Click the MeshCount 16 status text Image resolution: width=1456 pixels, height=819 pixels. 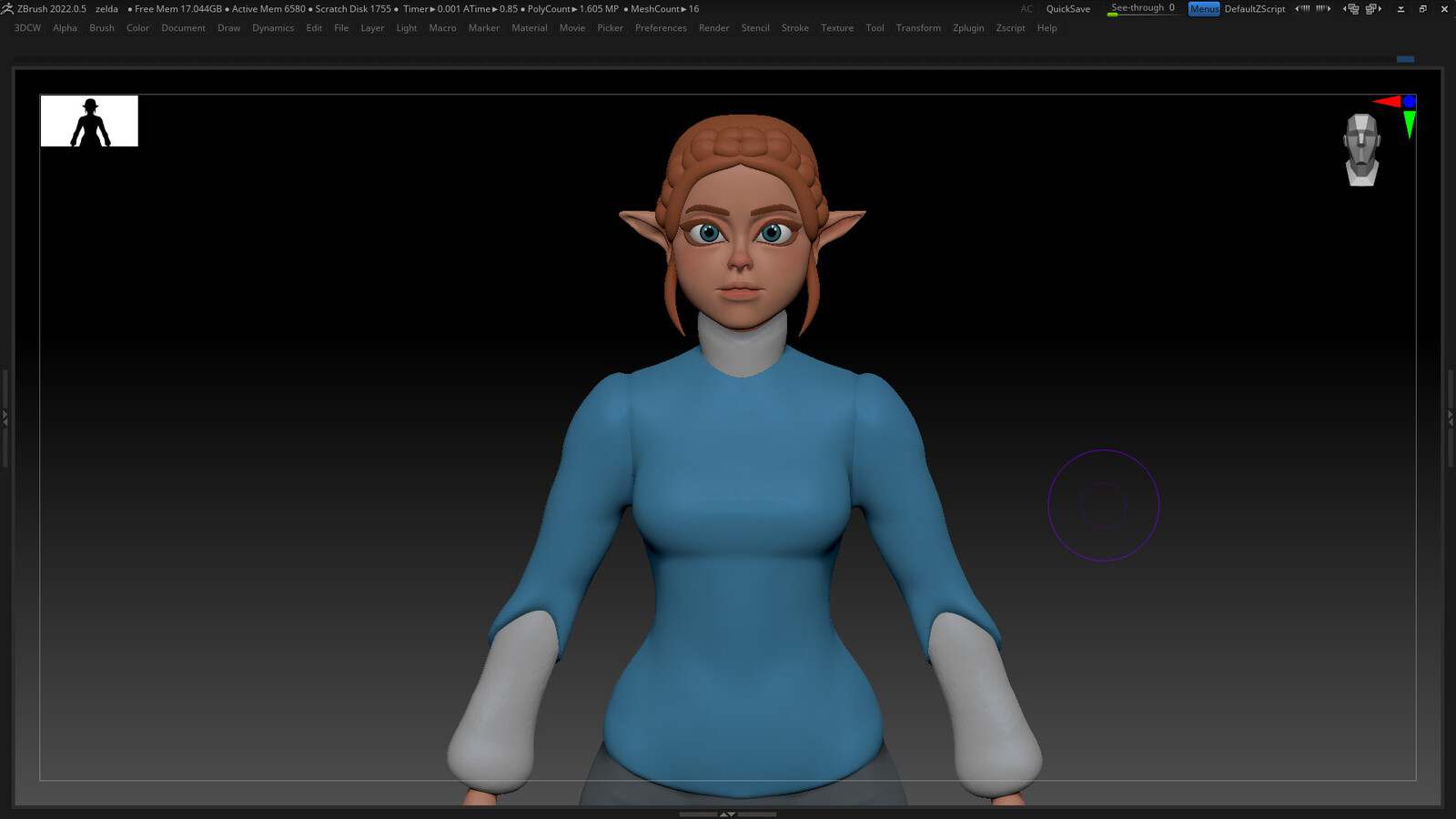click(x=664, y=9)
